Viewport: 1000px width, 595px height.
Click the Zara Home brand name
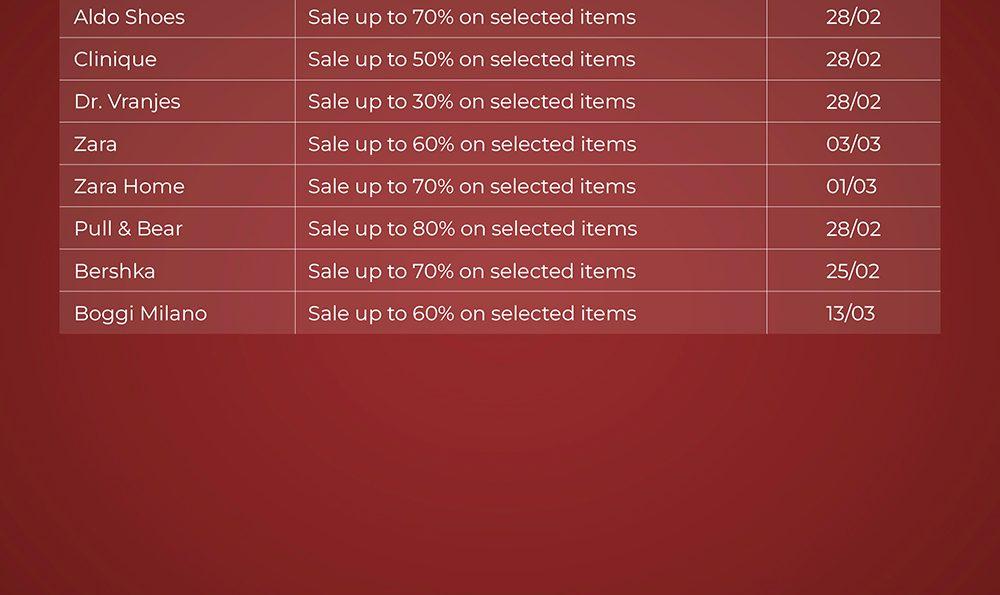[x=129, y=186]
